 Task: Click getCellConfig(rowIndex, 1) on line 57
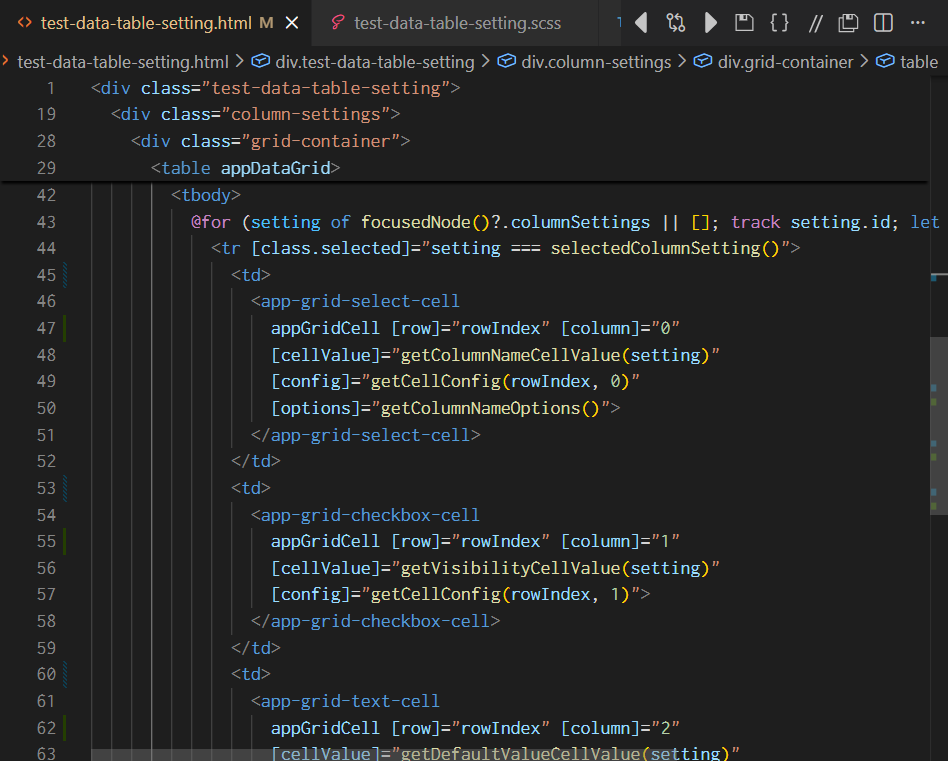point(500,595)
